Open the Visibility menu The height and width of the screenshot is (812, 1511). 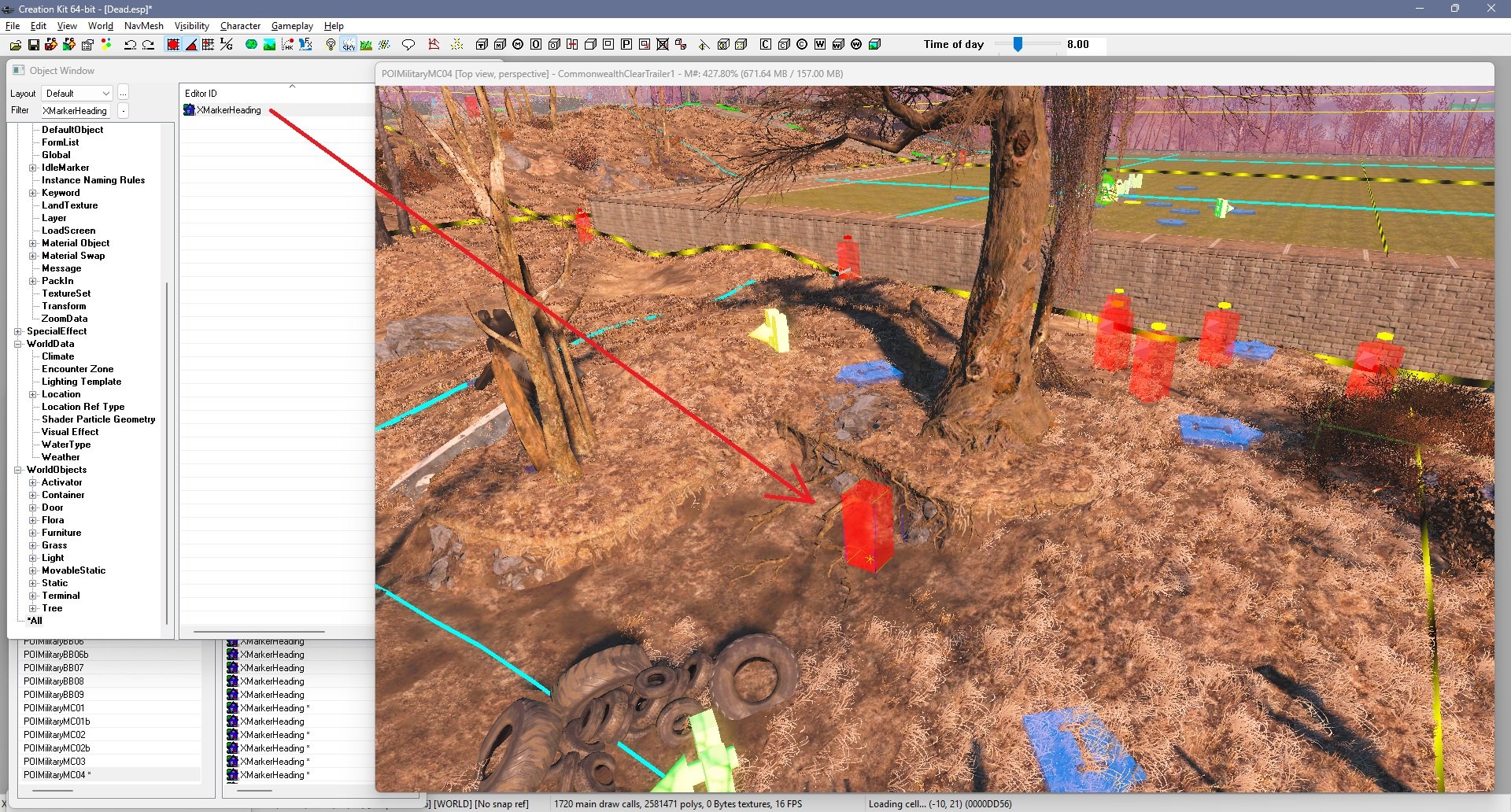point(192,26)
